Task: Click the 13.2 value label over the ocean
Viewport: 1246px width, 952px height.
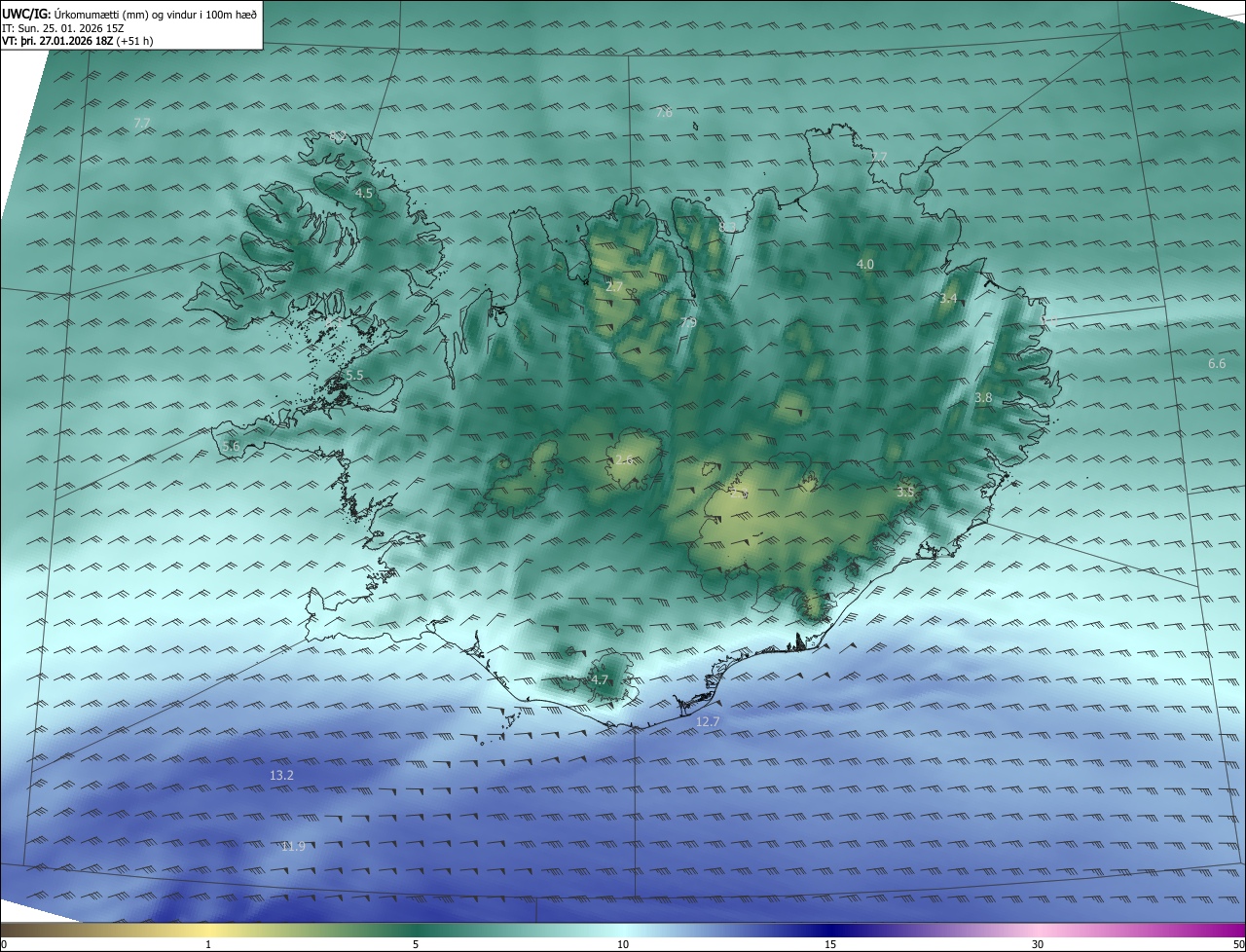Action: [281, 776]
